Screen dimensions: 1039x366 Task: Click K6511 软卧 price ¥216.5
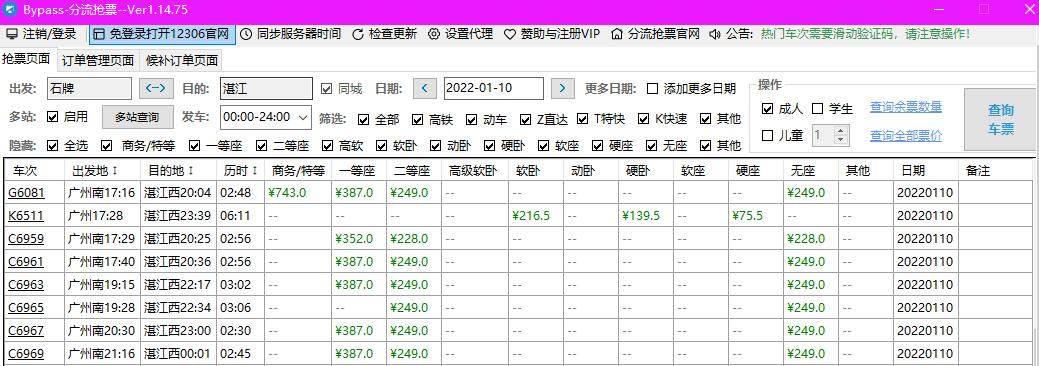[531, 216]
